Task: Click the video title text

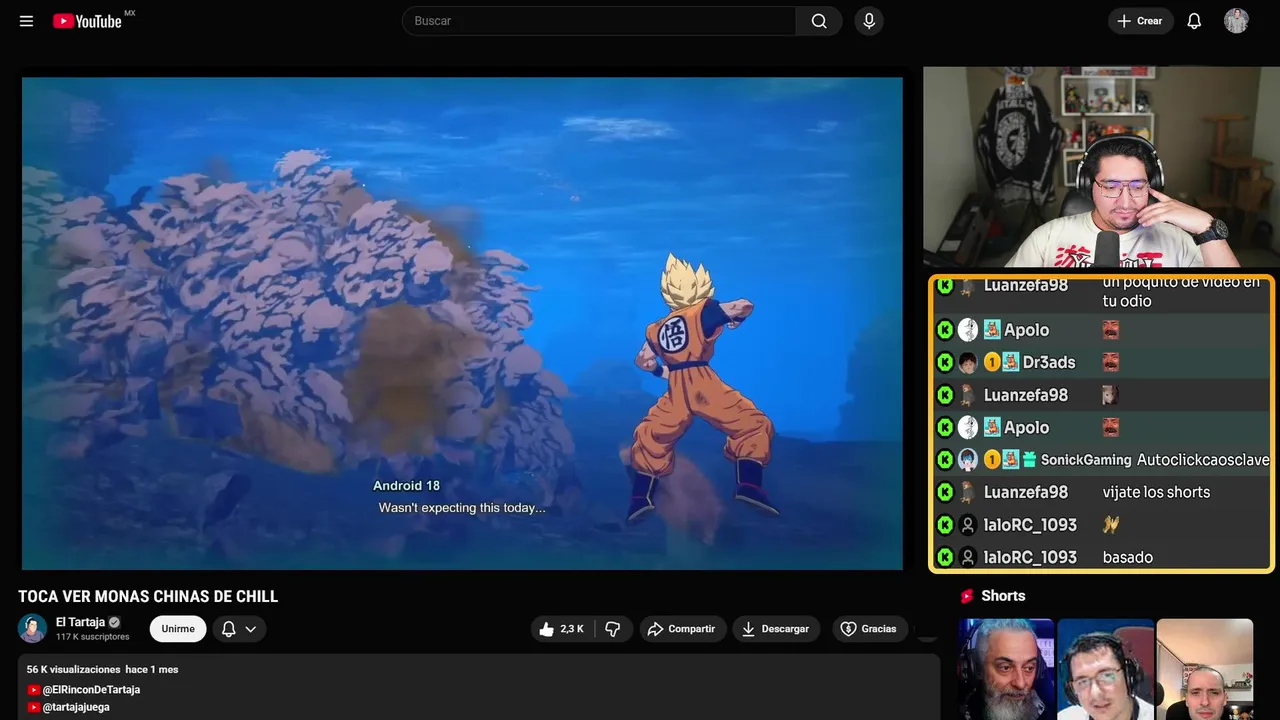Action: [x=148, y=597]
